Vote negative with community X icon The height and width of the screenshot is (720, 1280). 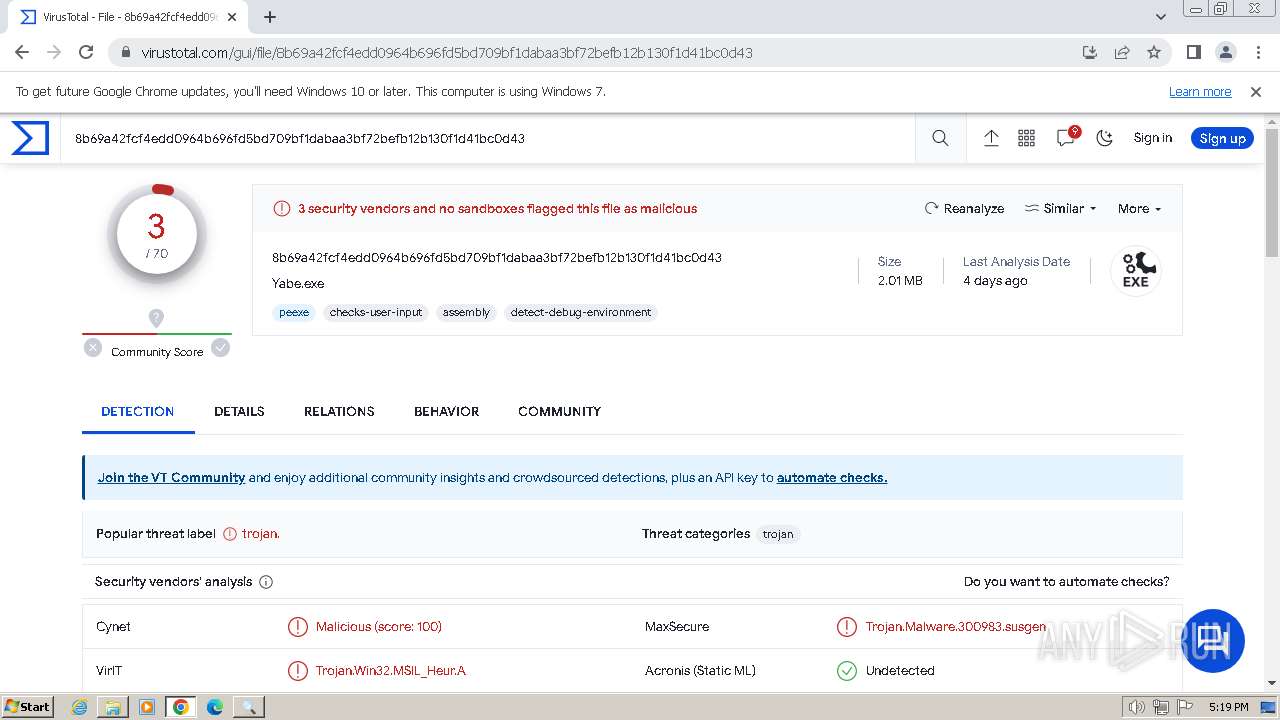(x=93, y=348)
